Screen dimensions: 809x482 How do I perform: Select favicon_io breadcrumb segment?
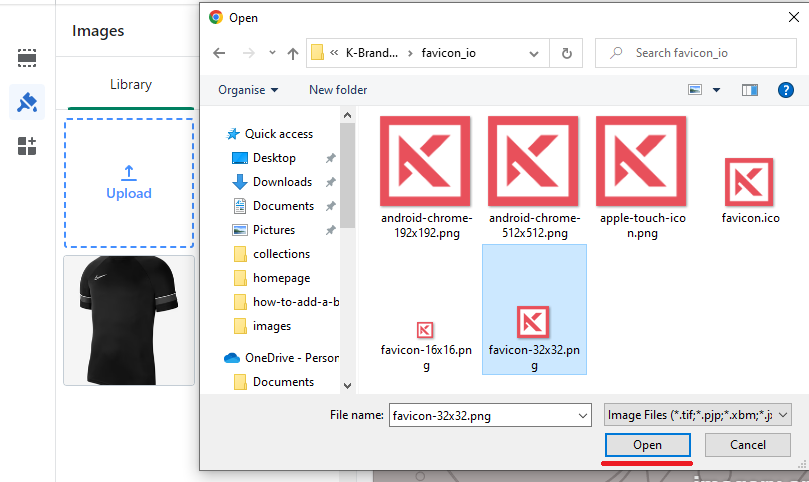coord(448,53)
